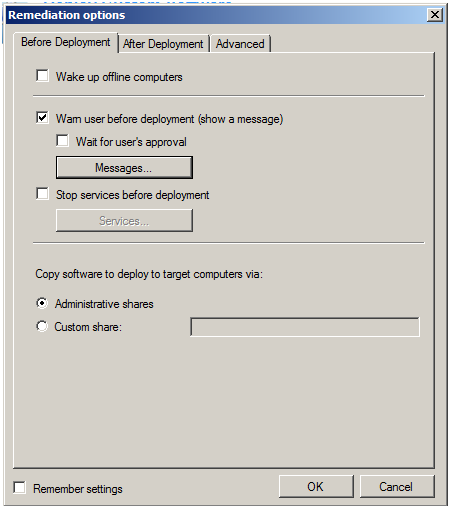
Task: Check the Remember settings checkbox
Action: (19, 487)
